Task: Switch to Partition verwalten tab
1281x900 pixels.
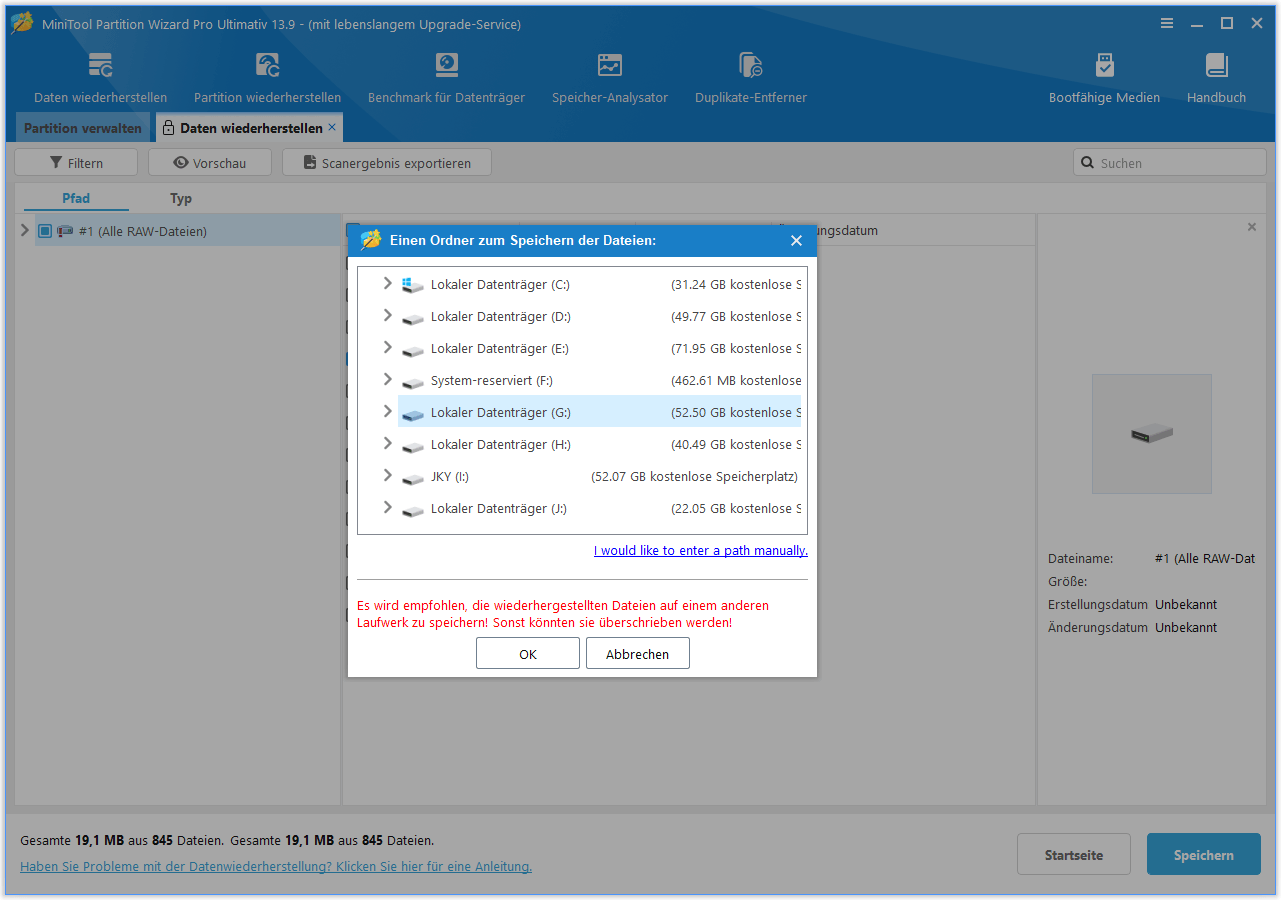Action: pyautogui.click(x=83, y=128)
